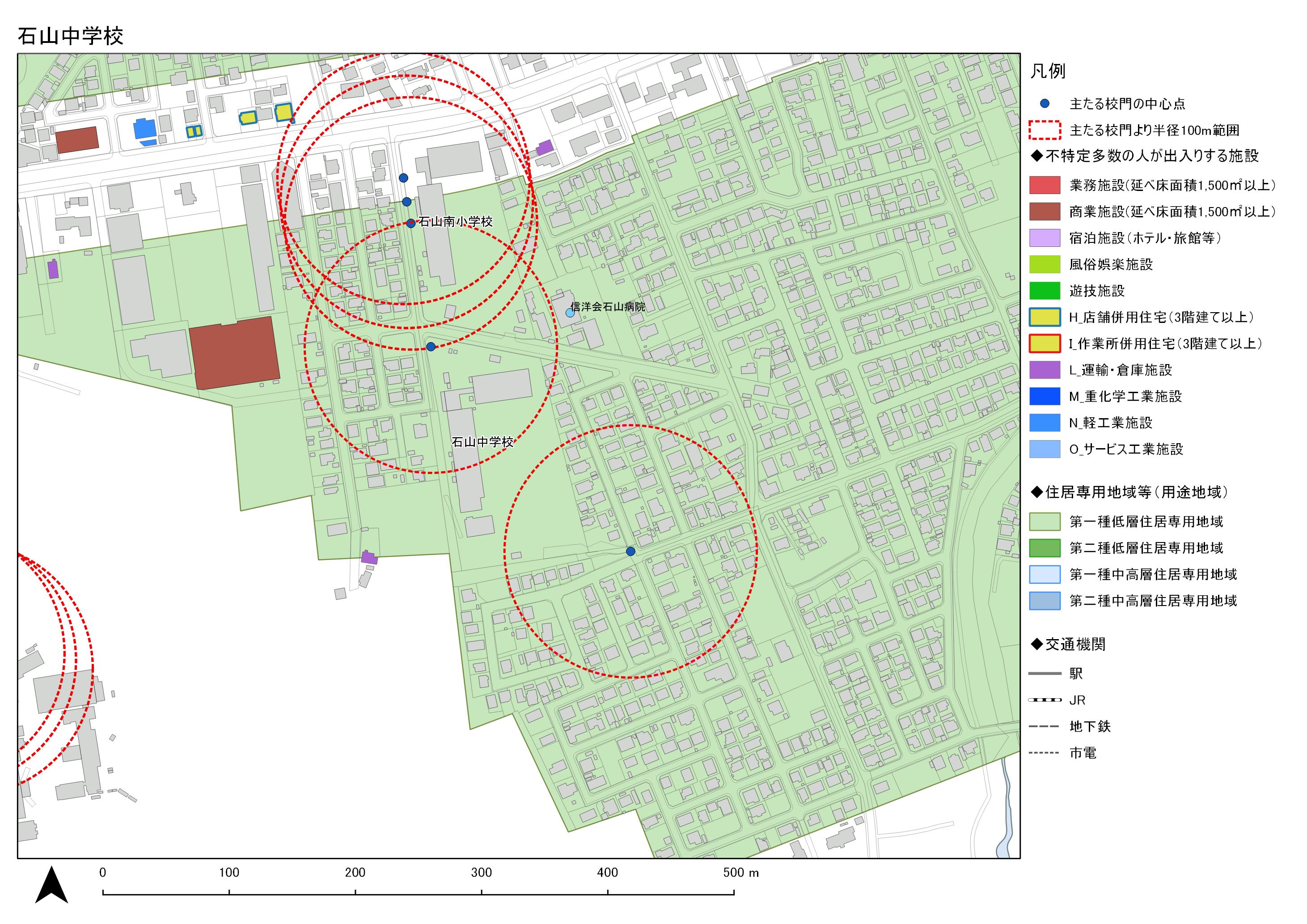The image size is (1307, 924).
Task: Click the 第一種低層住居専用地域 legend swatch
Action: coord(1045,521)
